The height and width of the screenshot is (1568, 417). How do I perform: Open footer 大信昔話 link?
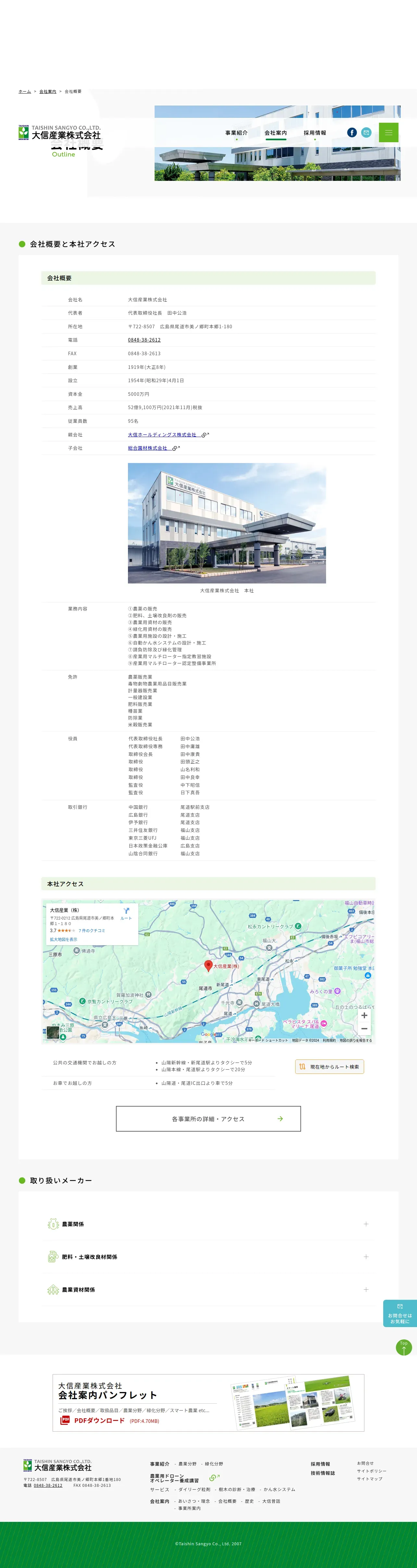(x=271, y=1502)
